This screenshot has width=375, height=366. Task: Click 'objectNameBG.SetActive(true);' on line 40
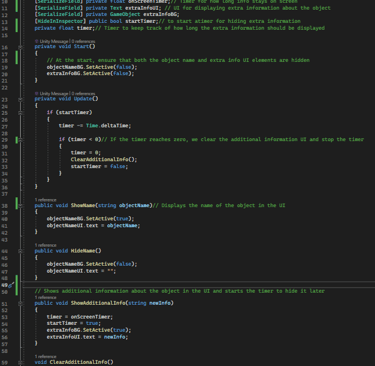(90, 219)
